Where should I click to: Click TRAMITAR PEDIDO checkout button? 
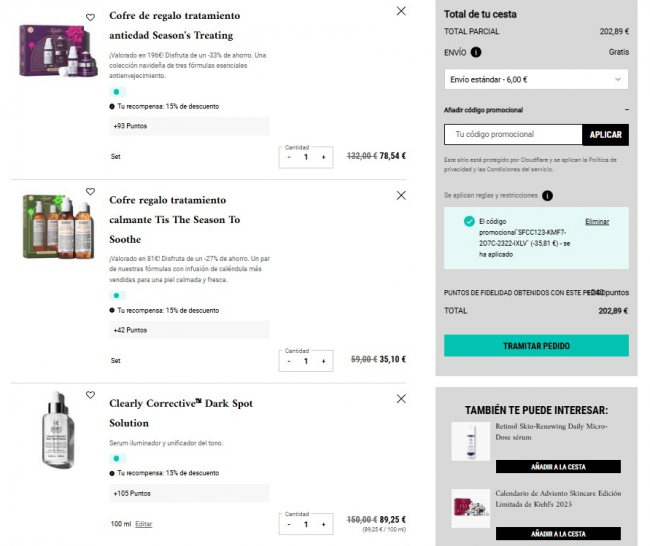tap(536, 345)
